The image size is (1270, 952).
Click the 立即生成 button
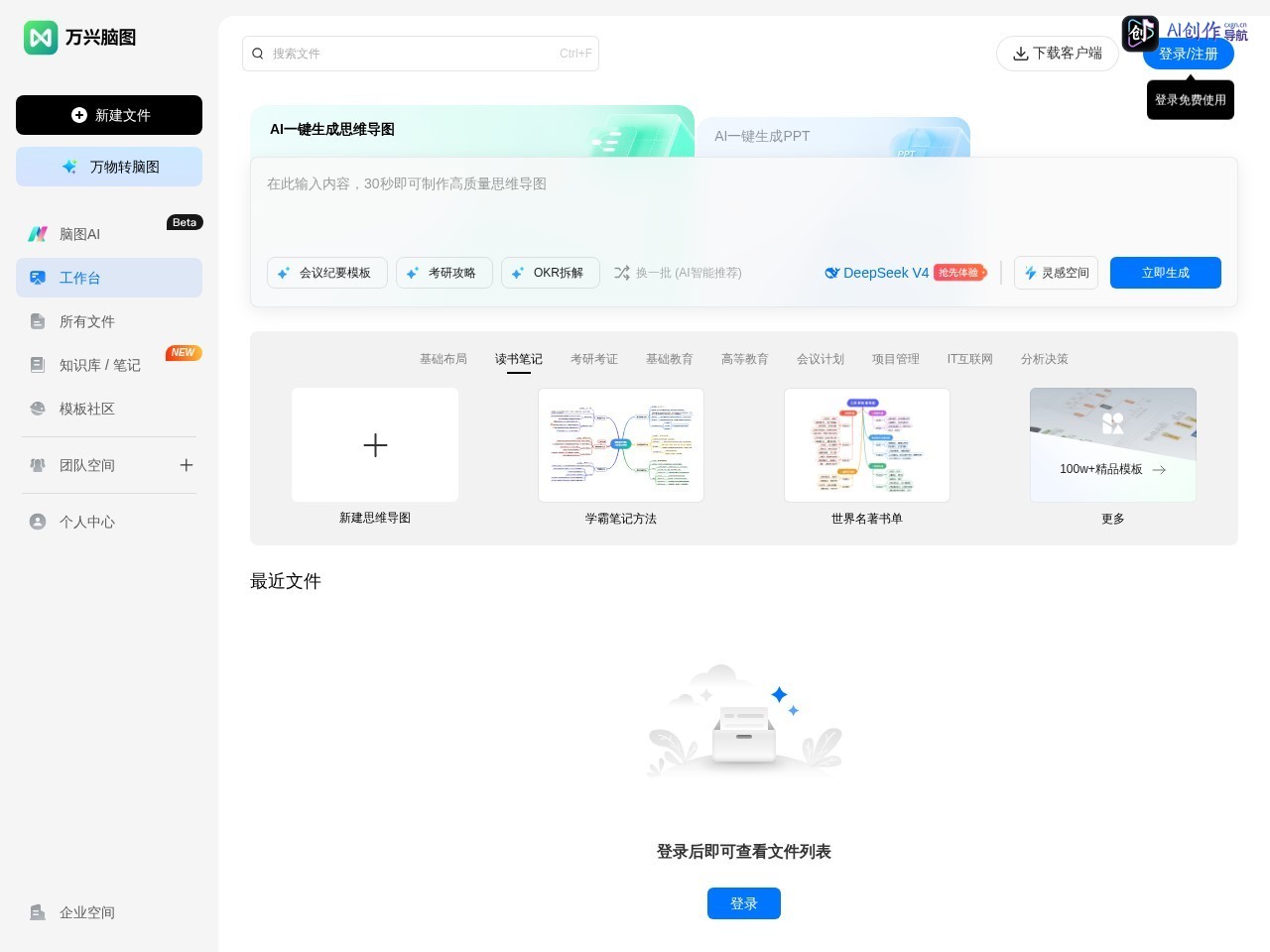(x=1166, y=273)
